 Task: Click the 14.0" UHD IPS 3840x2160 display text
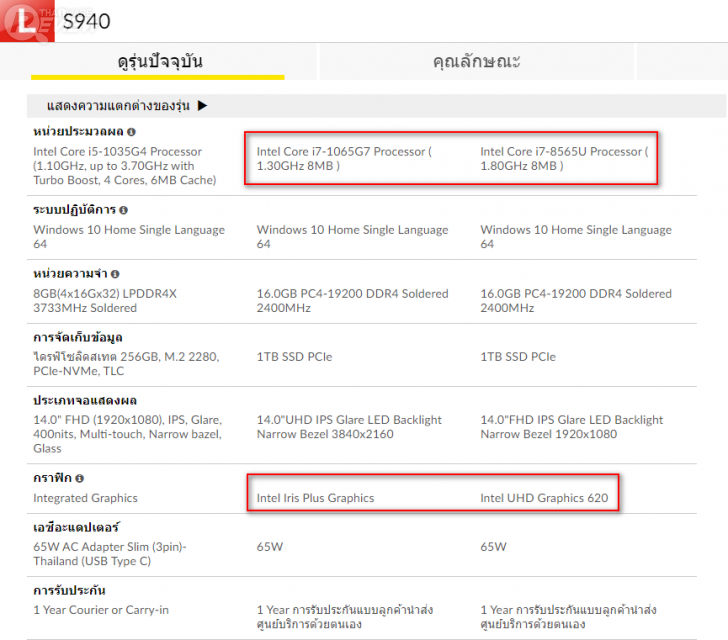[x=349, y=427]
